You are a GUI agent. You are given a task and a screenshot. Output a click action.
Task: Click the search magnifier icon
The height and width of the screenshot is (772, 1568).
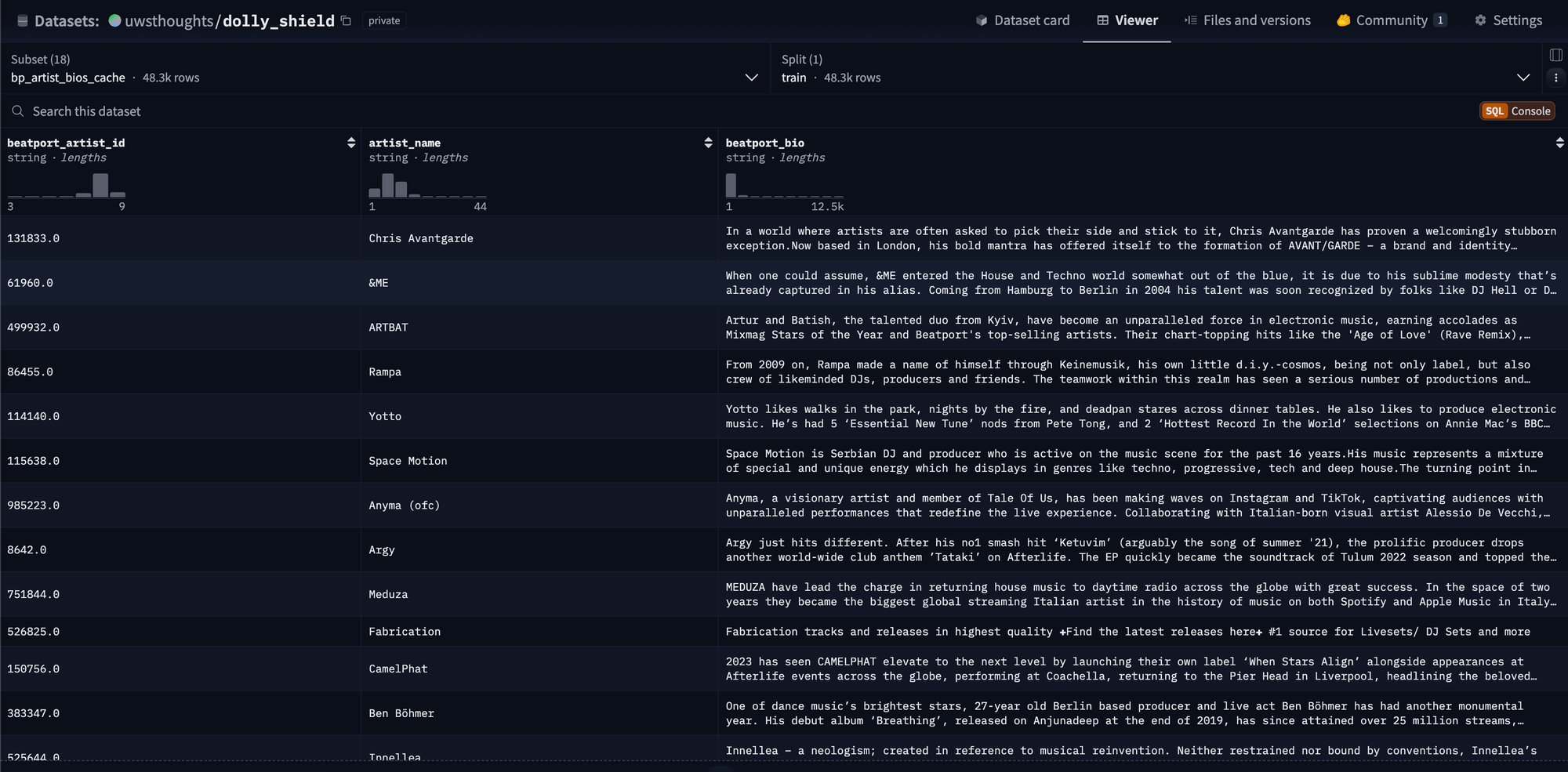point(18,111)
